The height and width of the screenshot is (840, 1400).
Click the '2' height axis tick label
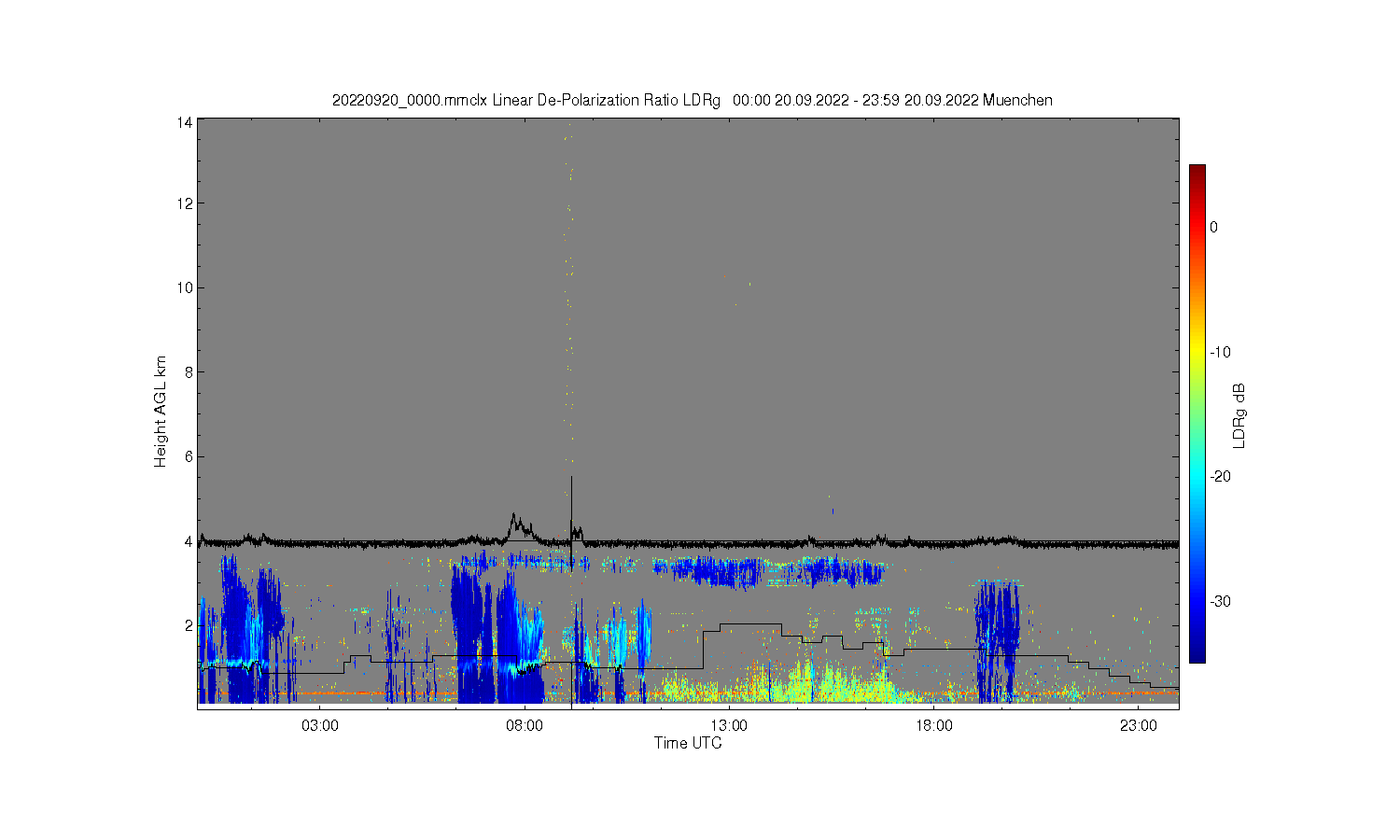point(189,624)
